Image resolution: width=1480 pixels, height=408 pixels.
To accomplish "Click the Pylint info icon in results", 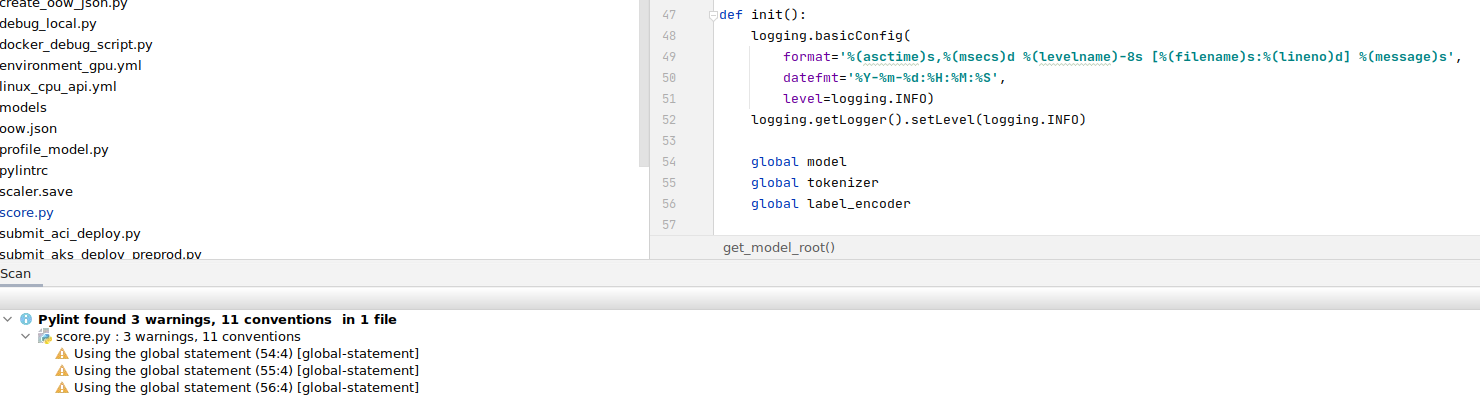I will (26, 320).
